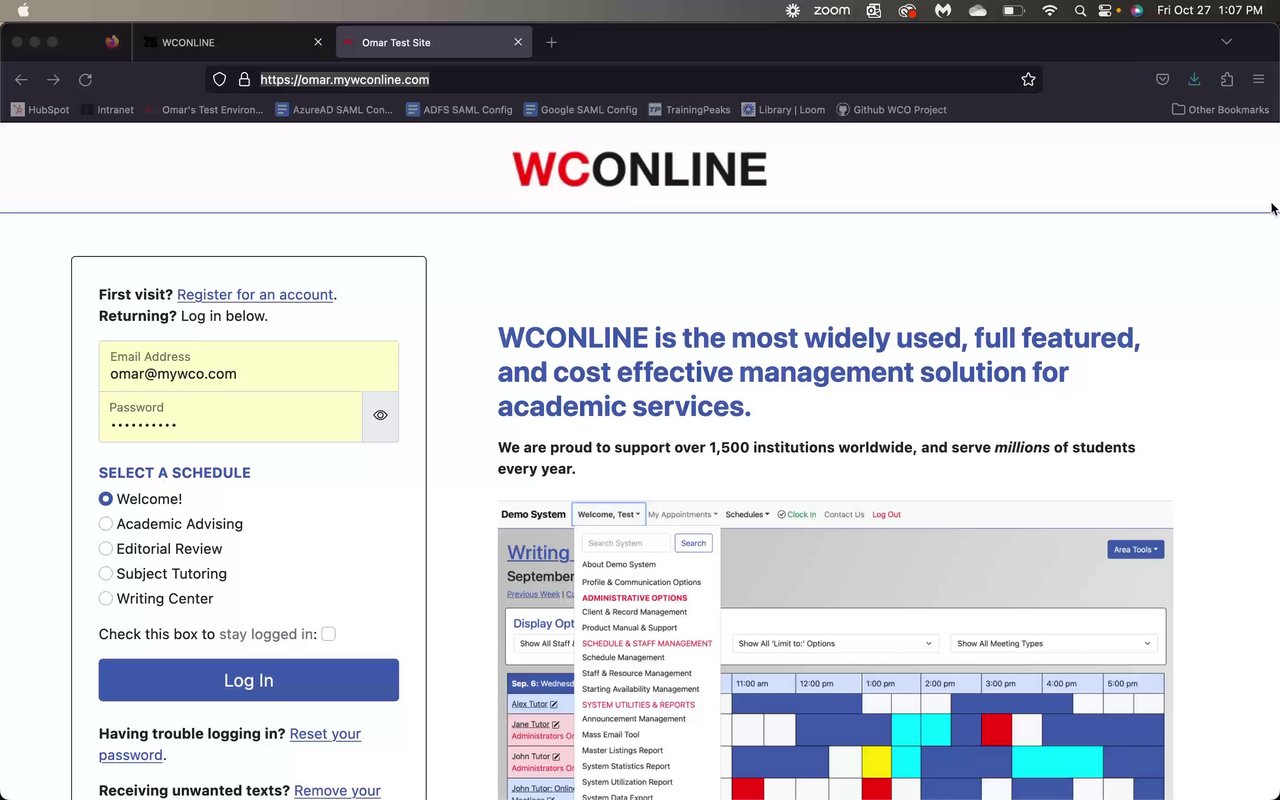
Task: Open the Other Bookmarks folder
Action: [x=1220, y=110]
